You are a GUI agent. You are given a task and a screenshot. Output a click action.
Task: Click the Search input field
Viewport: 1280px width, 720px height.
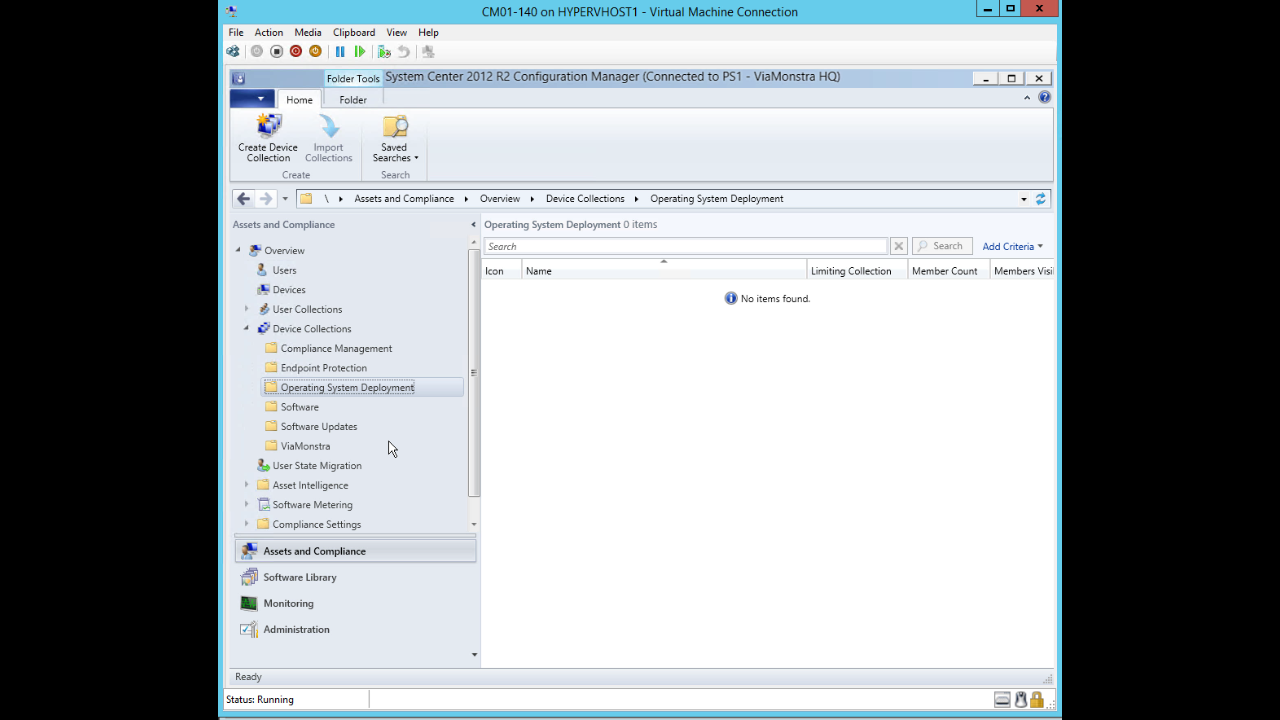(x=685, y=247)
